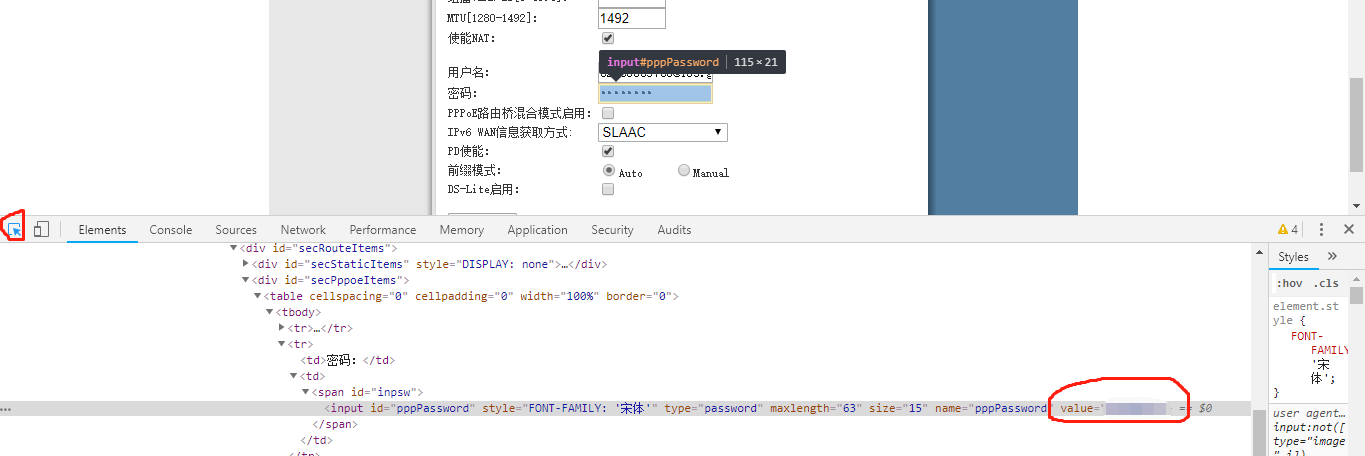Toggle the :hov element state button

click(1289, 283)
